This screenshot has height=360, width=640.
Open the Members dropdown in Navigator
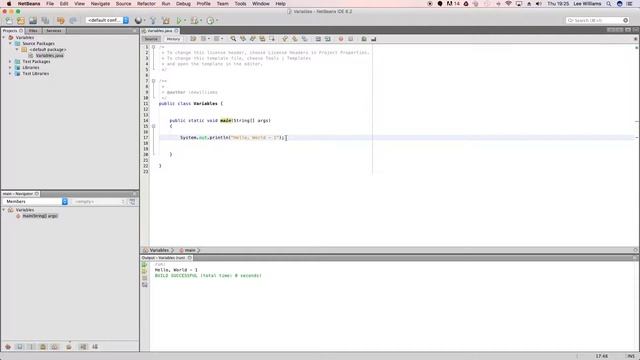35,202
